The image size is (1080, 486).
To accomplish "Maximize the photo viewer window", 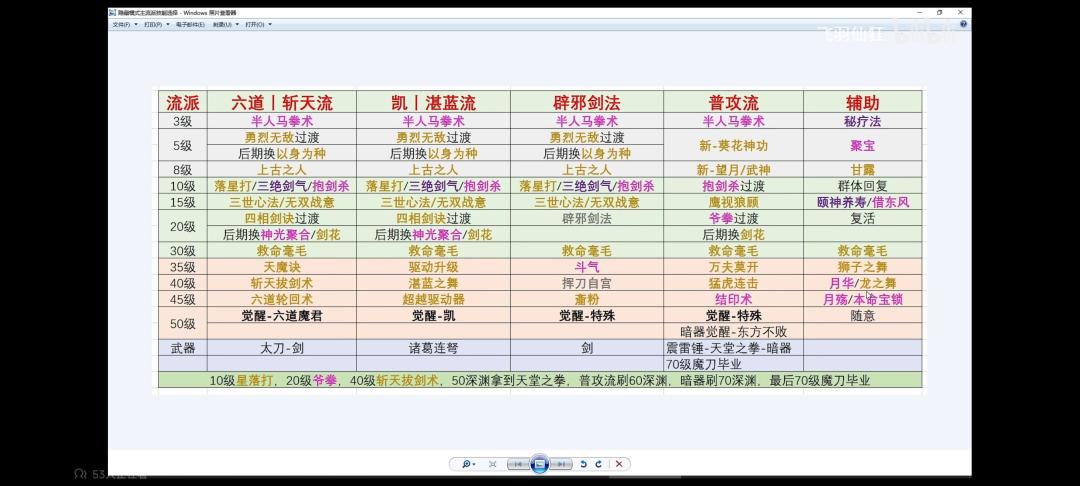I will 939,12.
